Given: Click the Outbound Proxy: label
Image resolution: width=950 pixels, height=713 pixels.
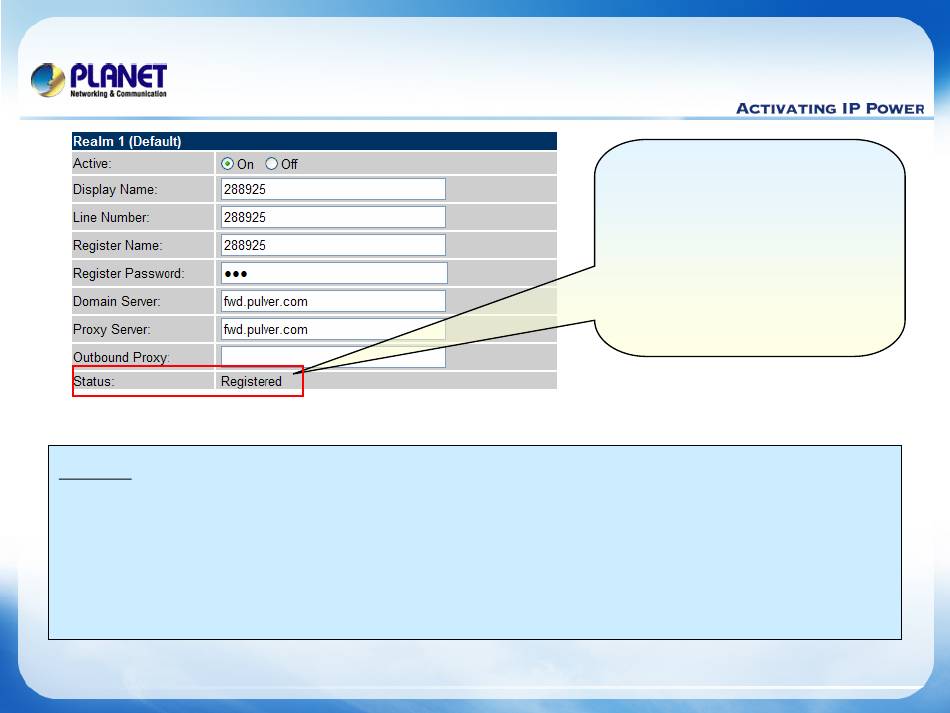Looking at the screenshot, I should point(121,357).
